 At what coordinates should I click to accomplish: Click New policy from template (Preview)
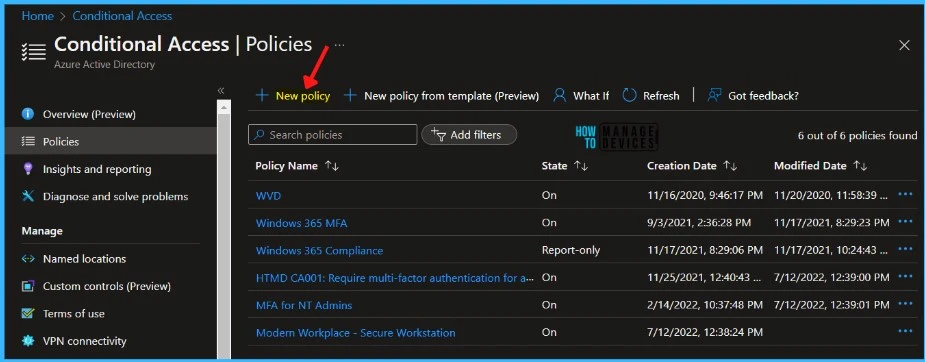point(451,96)
